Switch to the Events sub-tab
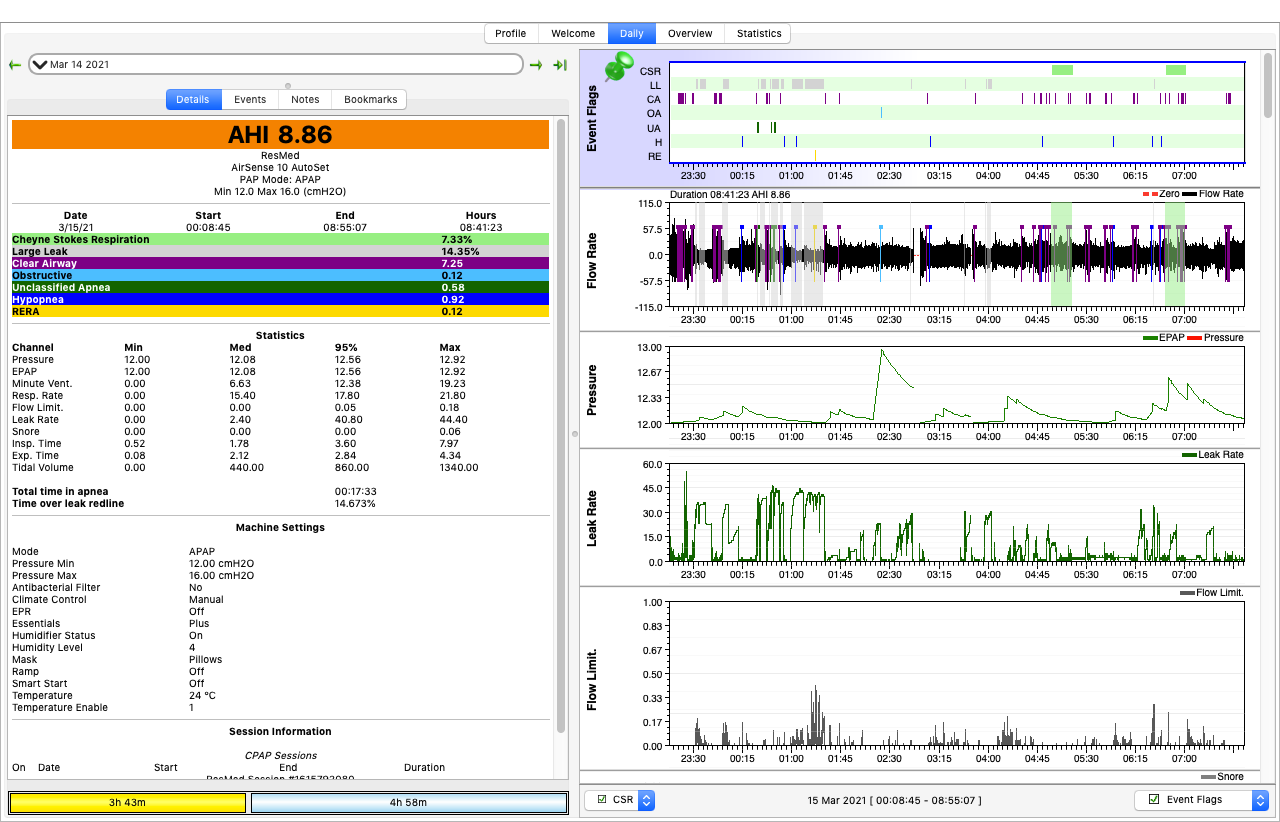Screen dimensions: 1280x822 (250, 99)
